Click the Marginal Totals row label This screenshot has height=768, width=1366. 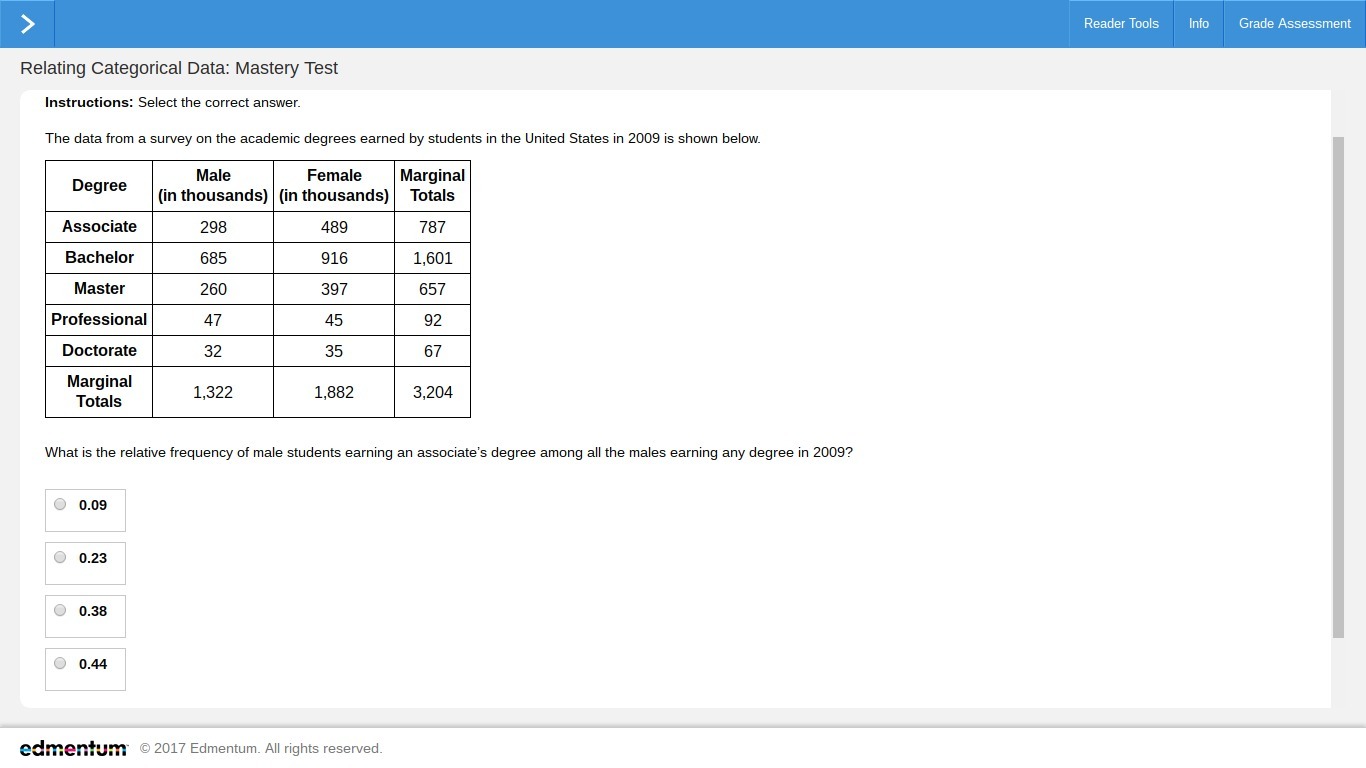coord(99,392)
